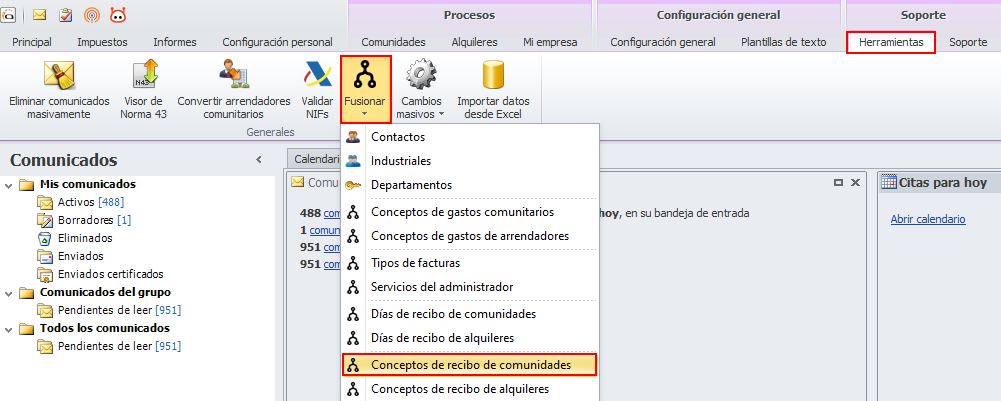Choose Tipos de facturas menu entry
The image size is (1001, 401).
click(x=470, y=263)
